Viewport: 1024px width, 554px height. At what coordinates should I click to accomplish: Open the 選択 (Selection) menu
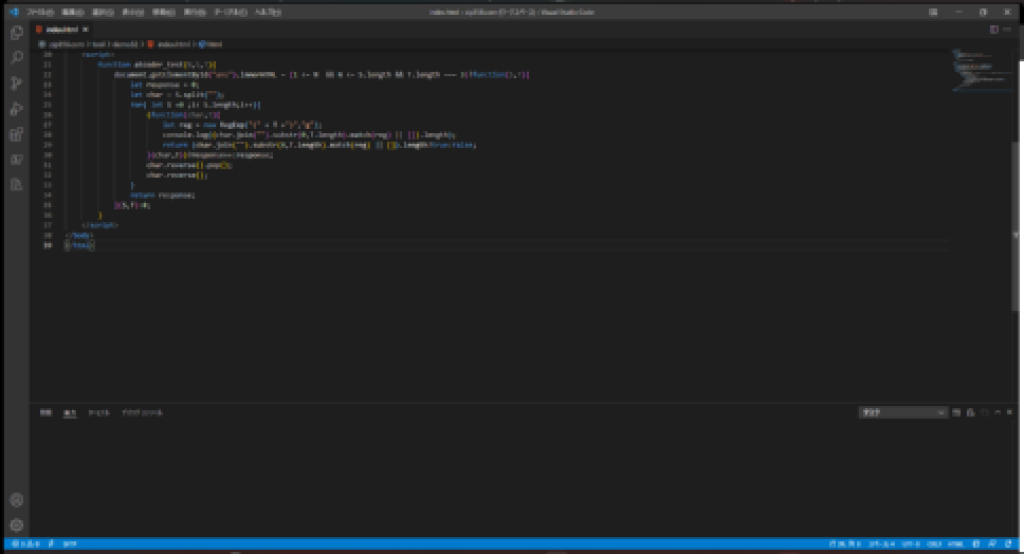point(103,12)
